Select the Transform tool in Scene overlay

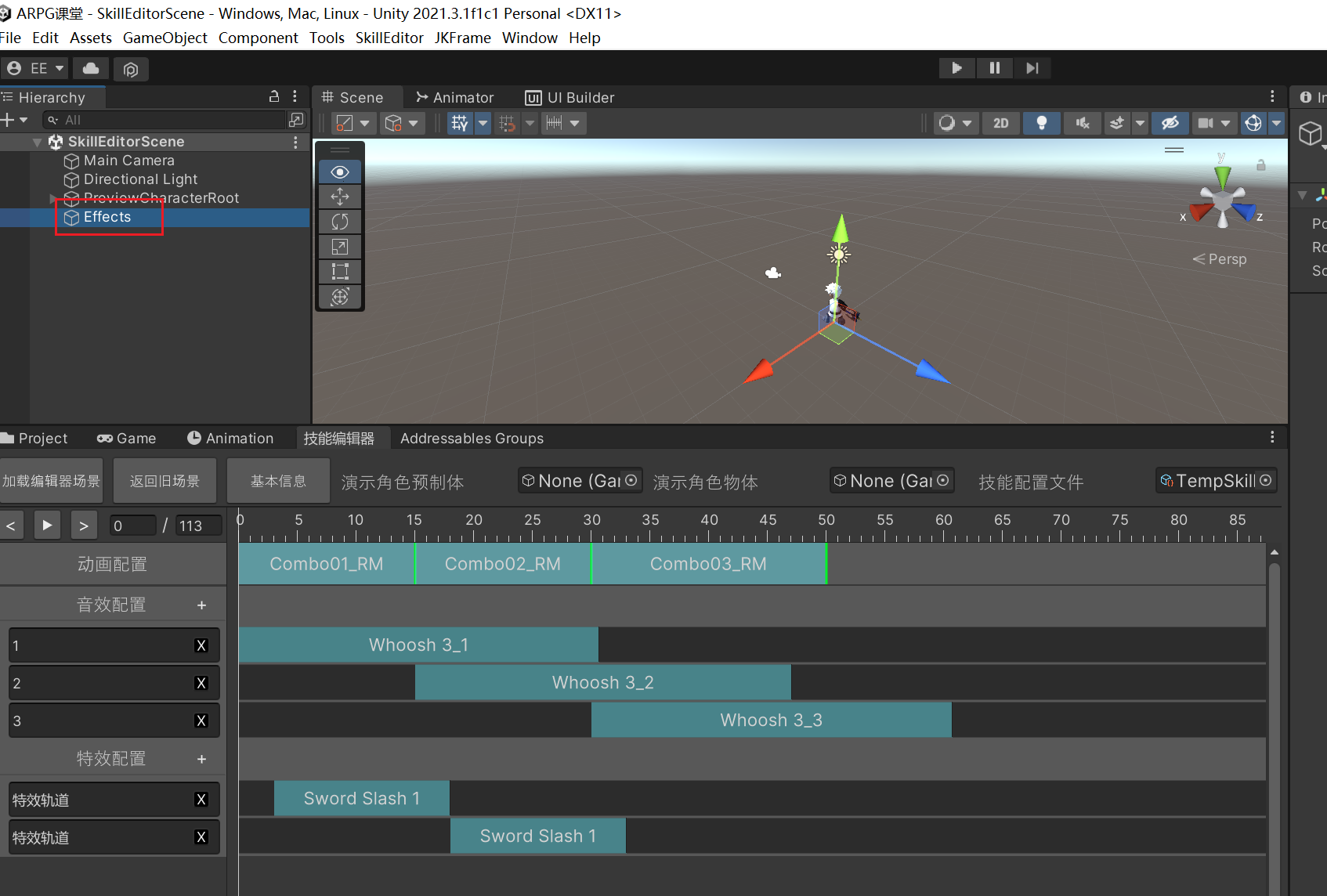pos(340,297)
